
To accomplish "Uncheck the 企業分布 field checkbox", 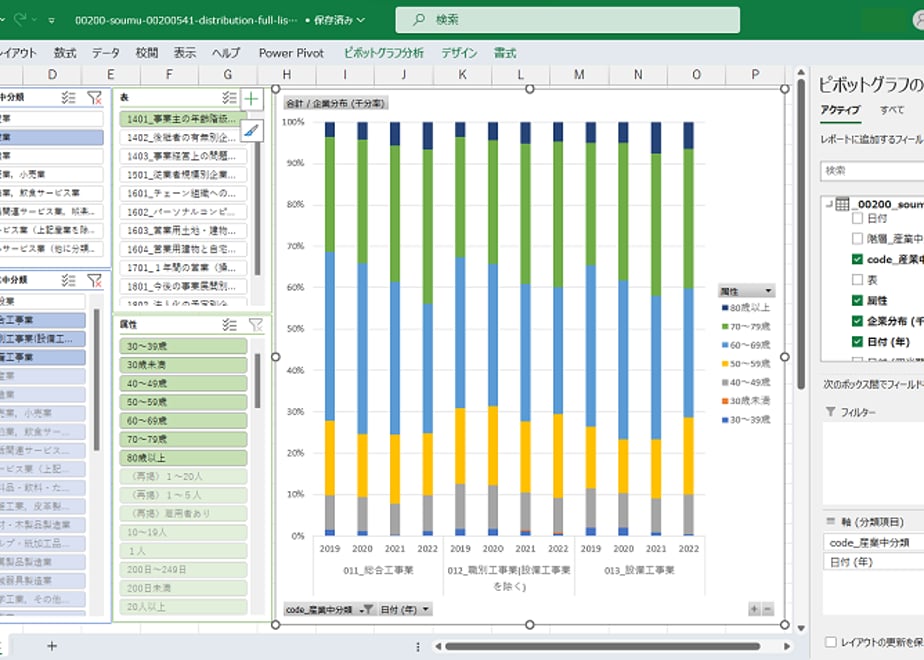I will pos(857,321).
